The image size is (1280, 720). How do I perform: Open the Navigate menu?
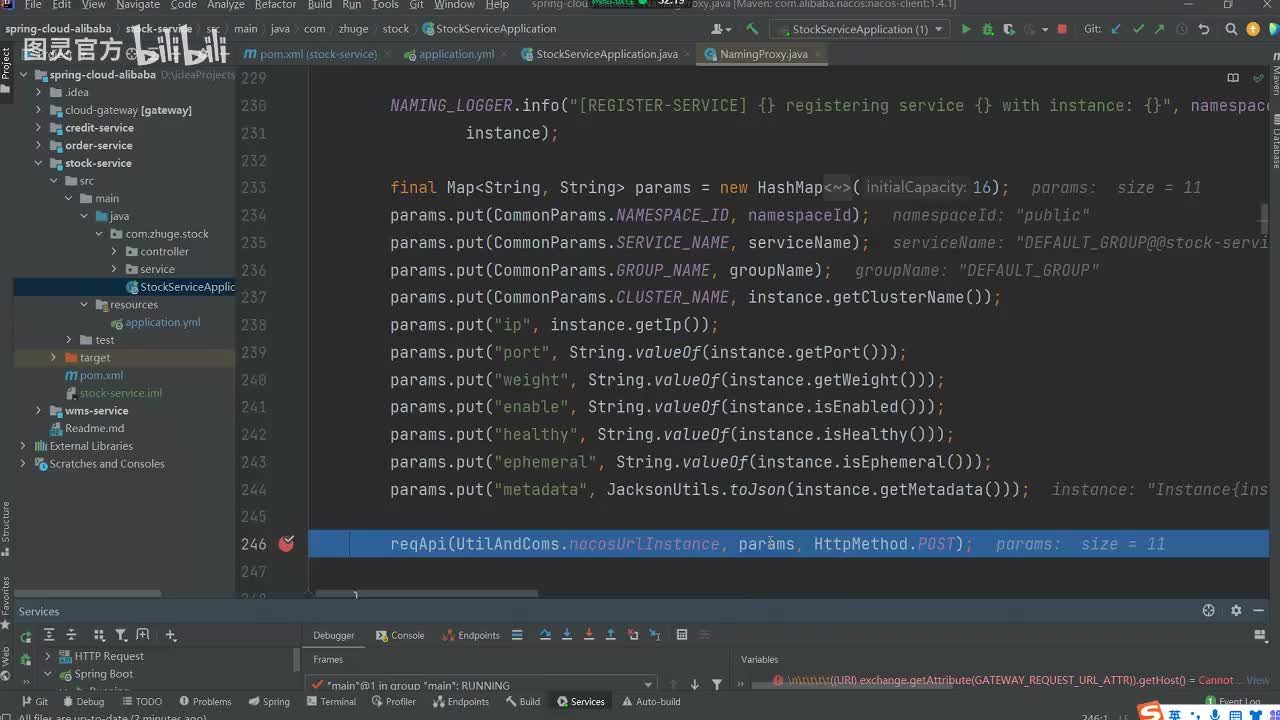coord(138,5)
